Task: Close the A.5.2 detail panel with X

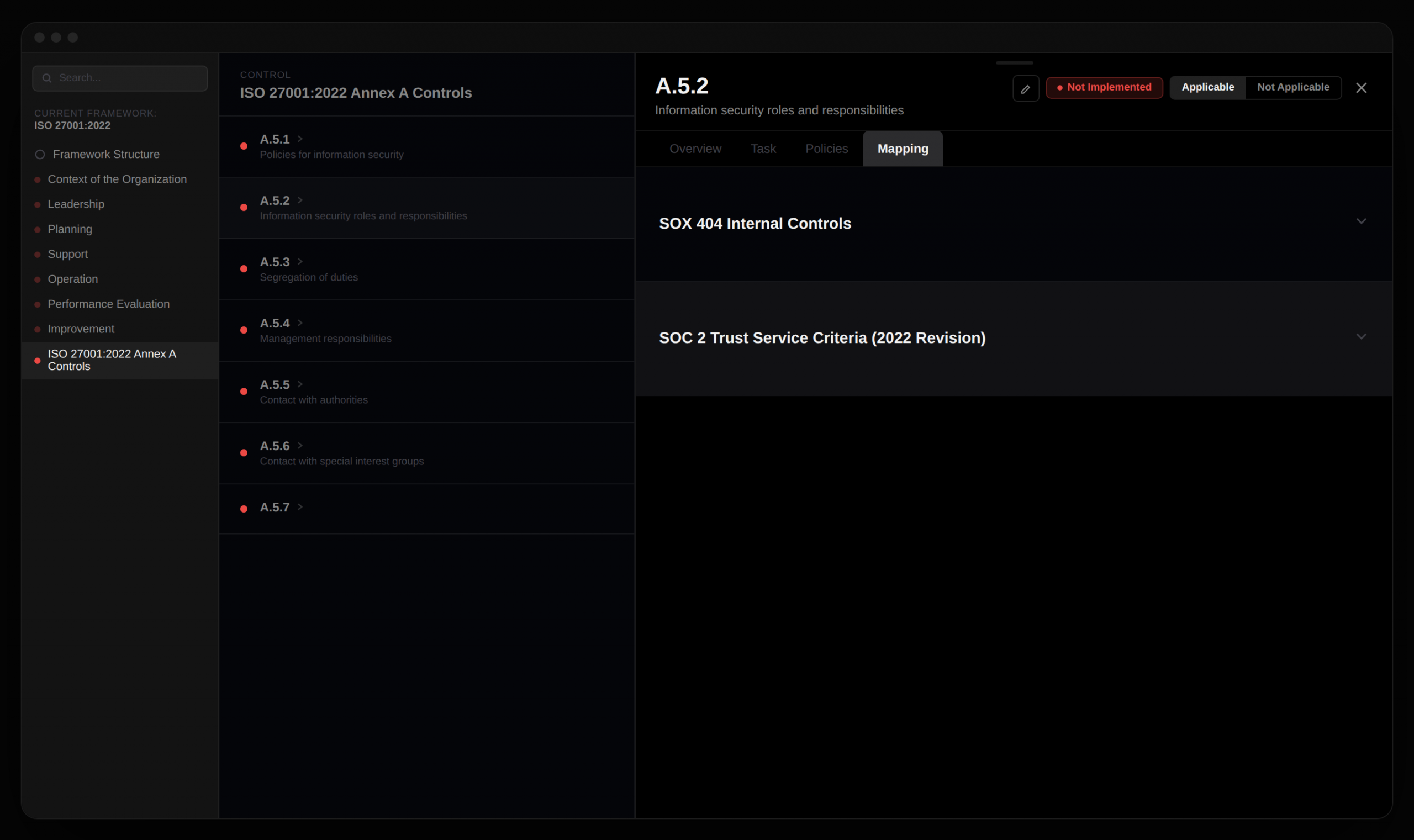Action: click(1361, 88)
